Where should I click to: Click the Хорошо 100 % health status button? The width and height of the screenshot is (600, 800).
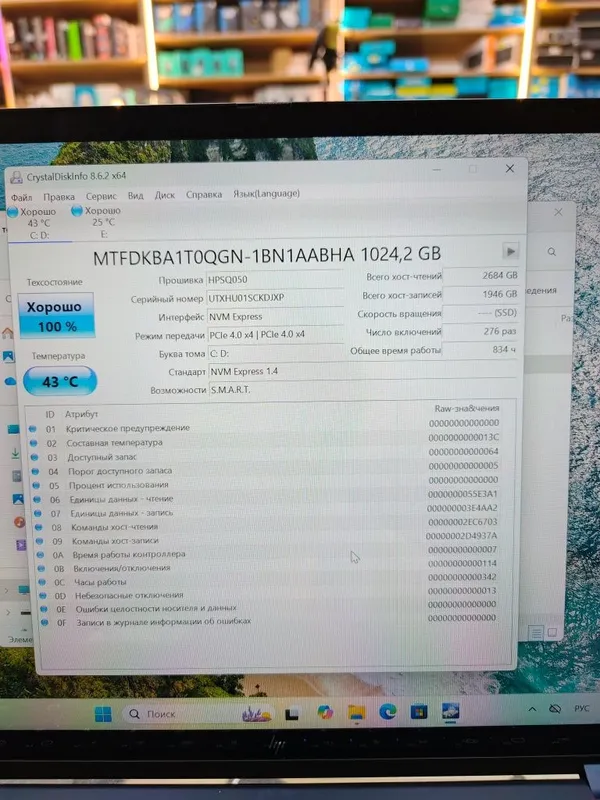(x=57, y=316)
